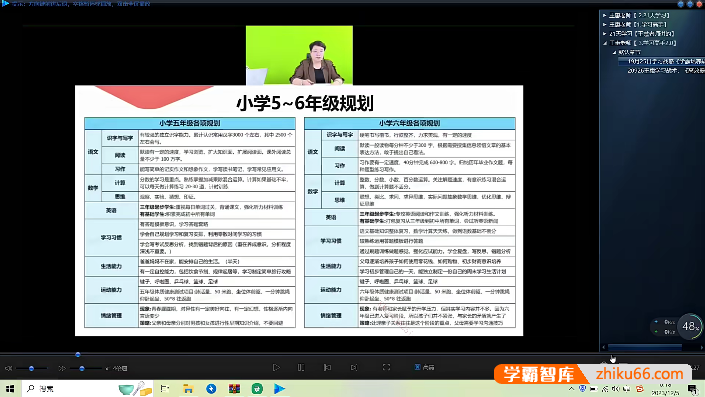Click the battery tray icon
This screenshot has width=705, height=397.
pyautogui.click(x=593, y=388)
